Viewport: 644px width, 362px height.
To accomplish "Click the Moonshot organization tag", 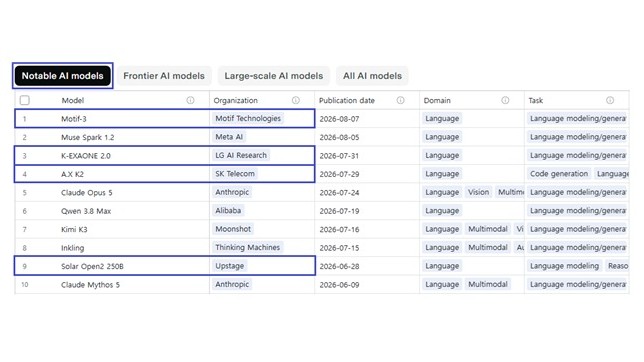I will [x=233, y=229].
